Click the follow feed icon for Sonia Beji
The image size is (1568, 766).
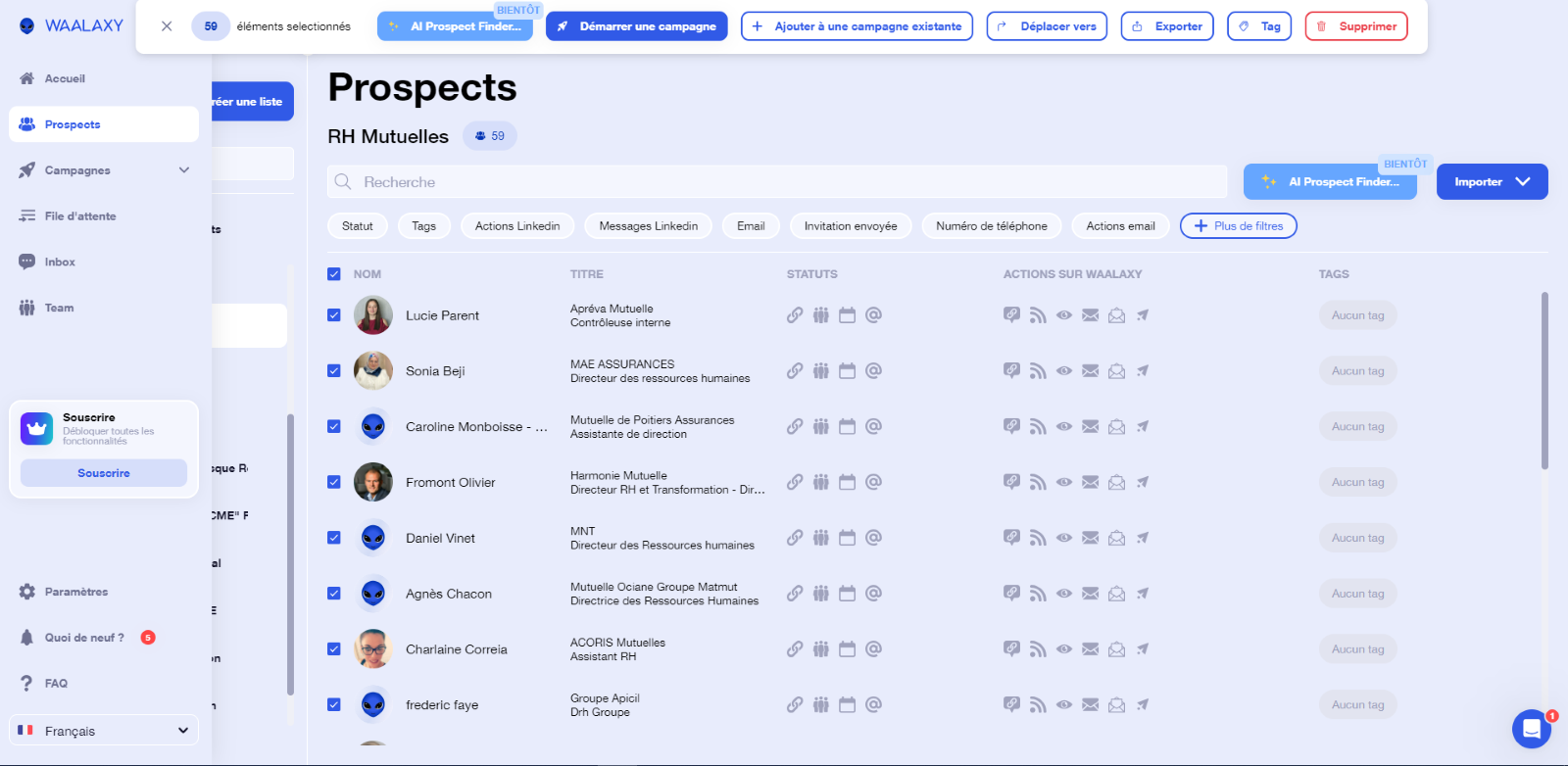click(x=1038, y=371)
